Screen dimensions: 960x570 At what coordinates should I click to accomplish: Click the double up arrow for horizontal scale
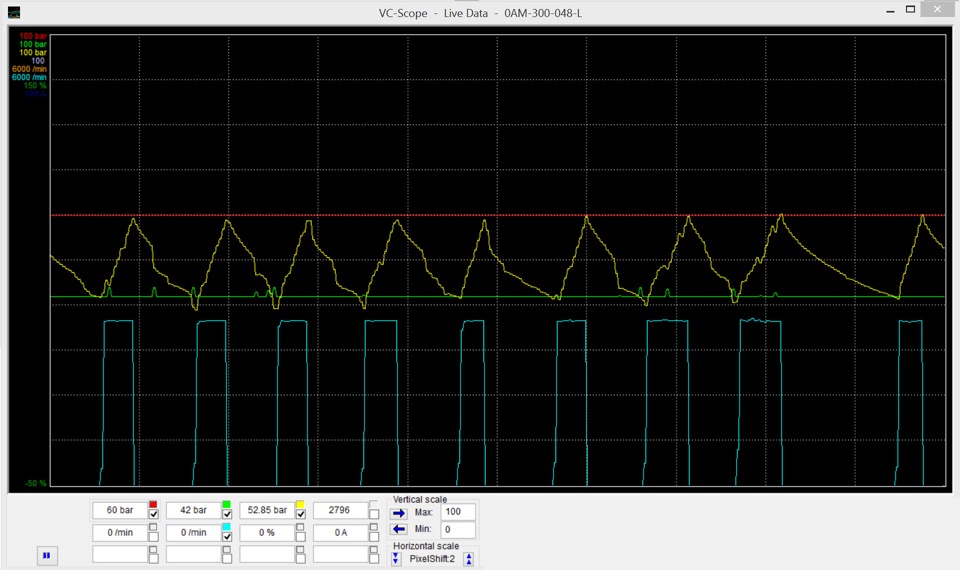tap(469, 559)
